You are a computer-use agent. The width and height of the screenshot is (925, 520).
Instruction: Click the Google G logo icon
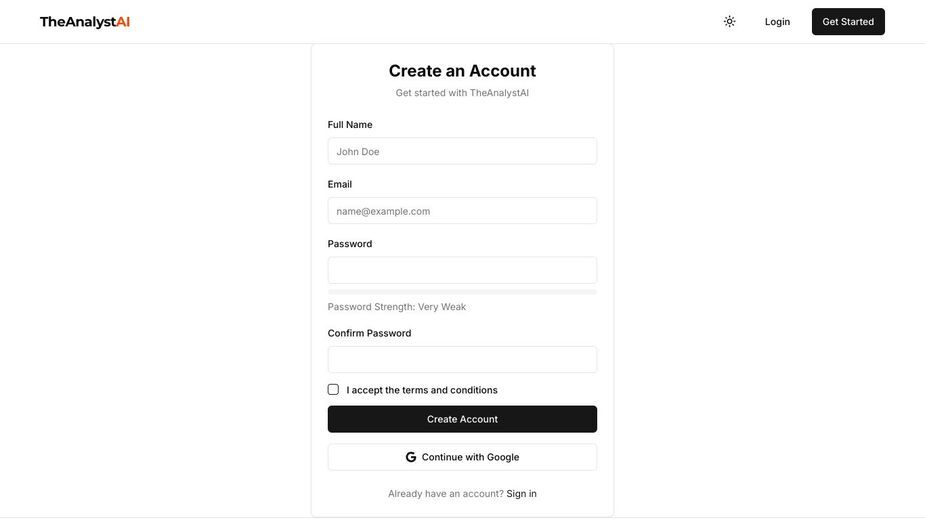411,457
